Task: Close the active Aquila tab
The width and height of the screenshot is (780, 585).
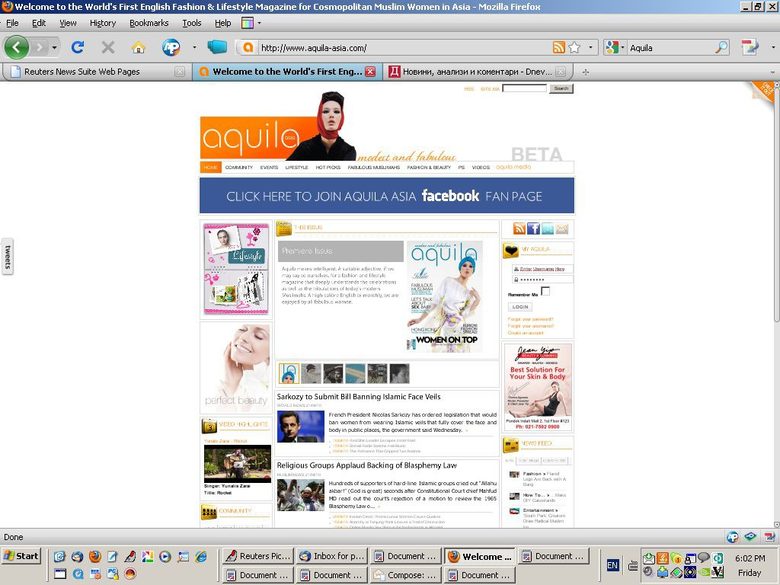Action: coord(370,72)
